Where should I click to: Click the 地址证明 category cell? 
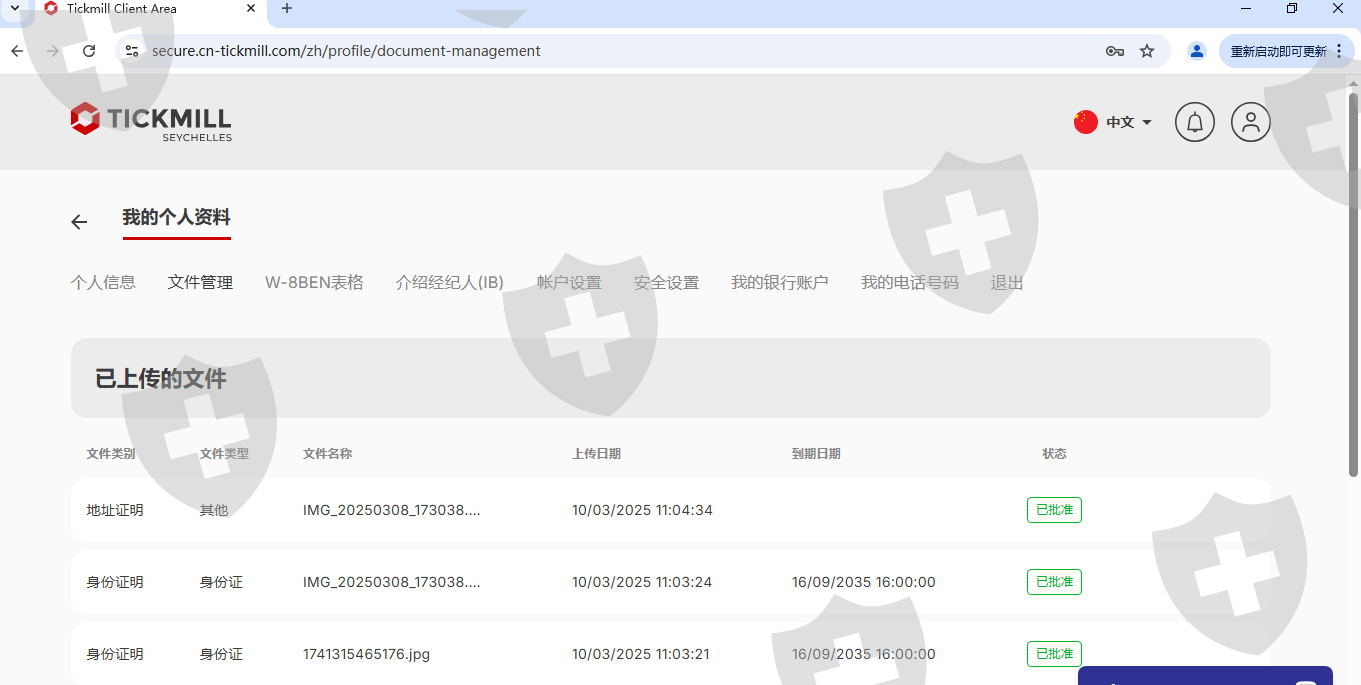[x=115, y=510]
